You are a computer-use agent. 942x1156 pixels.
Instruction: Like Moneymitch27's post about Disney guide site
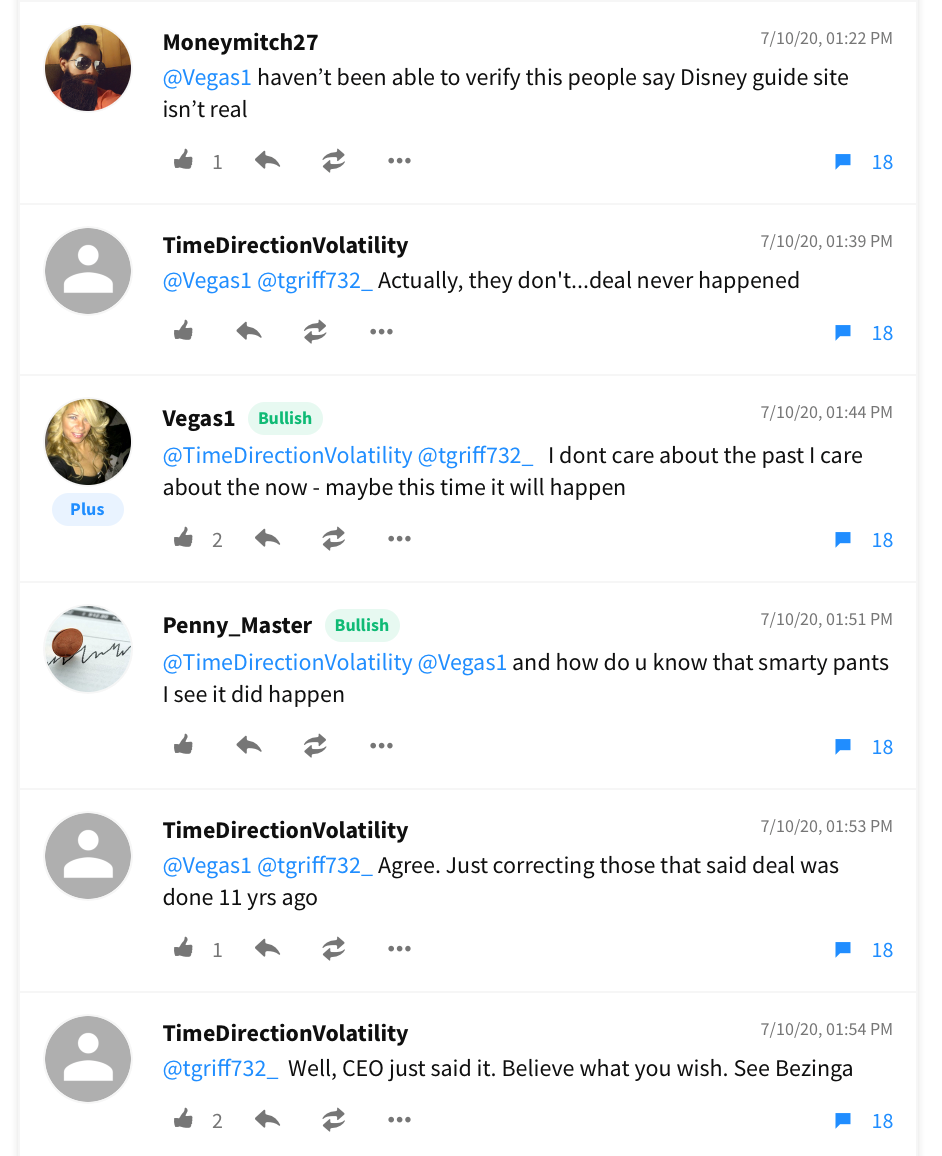tap(184, 161)
